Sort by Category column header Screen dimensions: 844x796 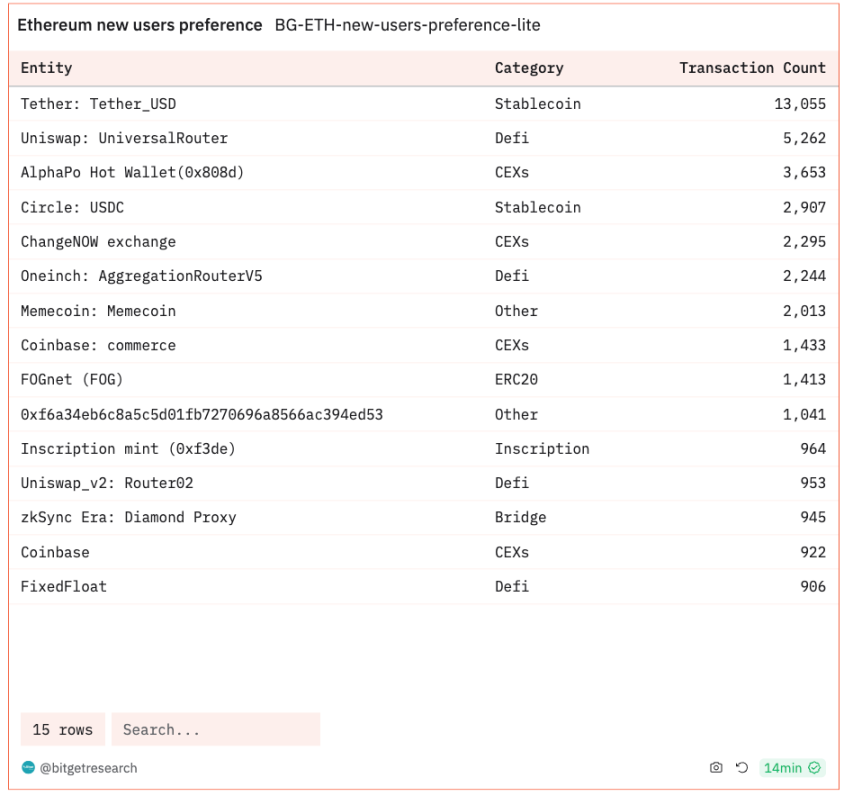pyautogui.click(x=529, y=68)
